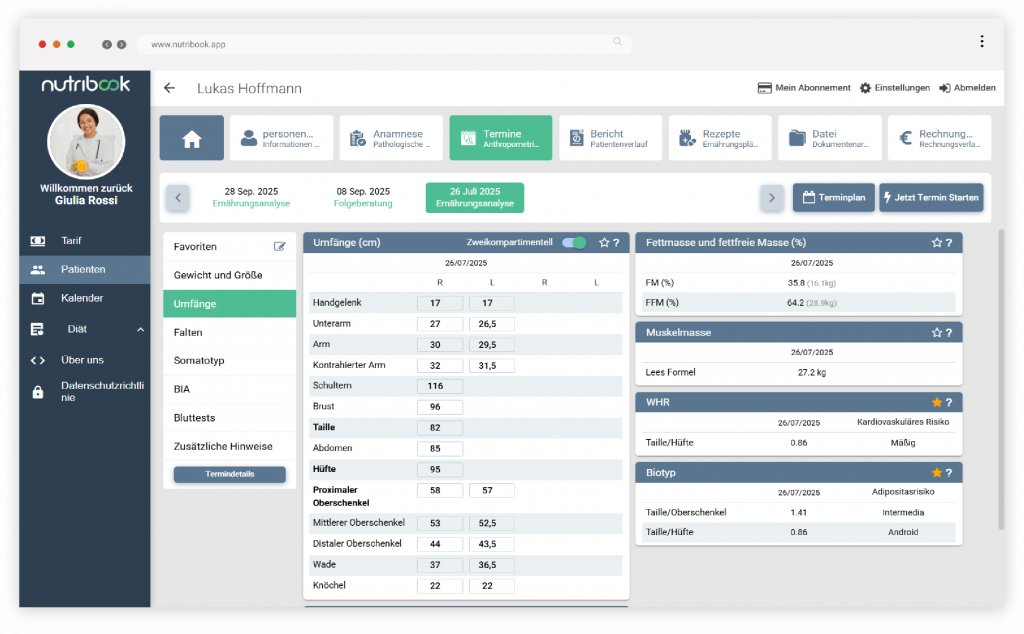Image resolution: width=1024 pixels, height=634 pixels.
Task: Click the browser three-dot menu icon
Action: 982,42
